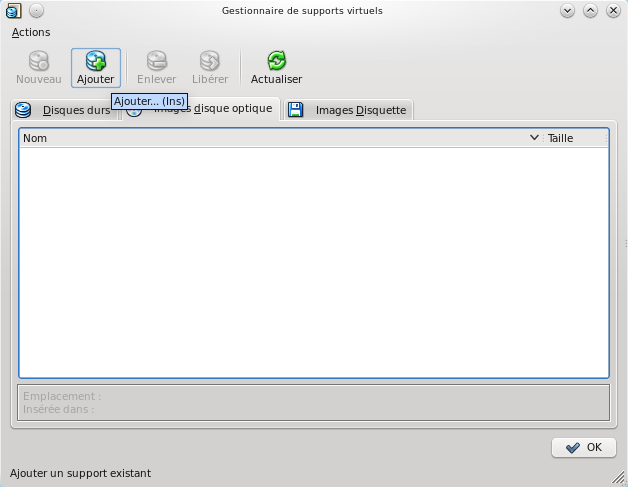Open the Actions menu
628x487 pixels.
coord(30,32)
